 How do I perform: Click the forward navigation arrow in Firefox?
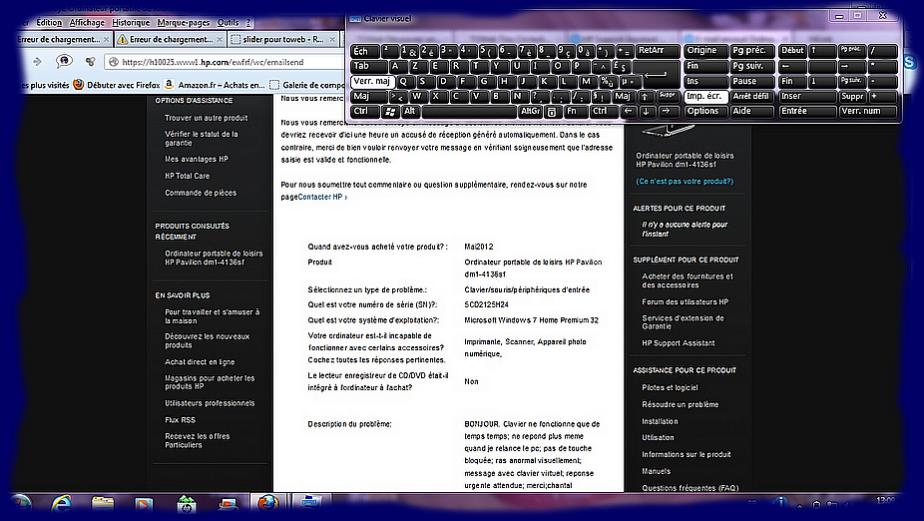click(x=37, y=61)
